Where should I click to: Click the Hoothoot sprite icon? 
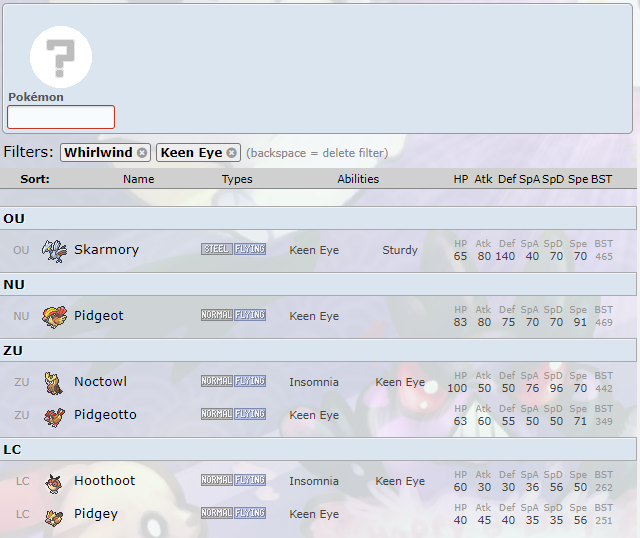coord(53,484)
